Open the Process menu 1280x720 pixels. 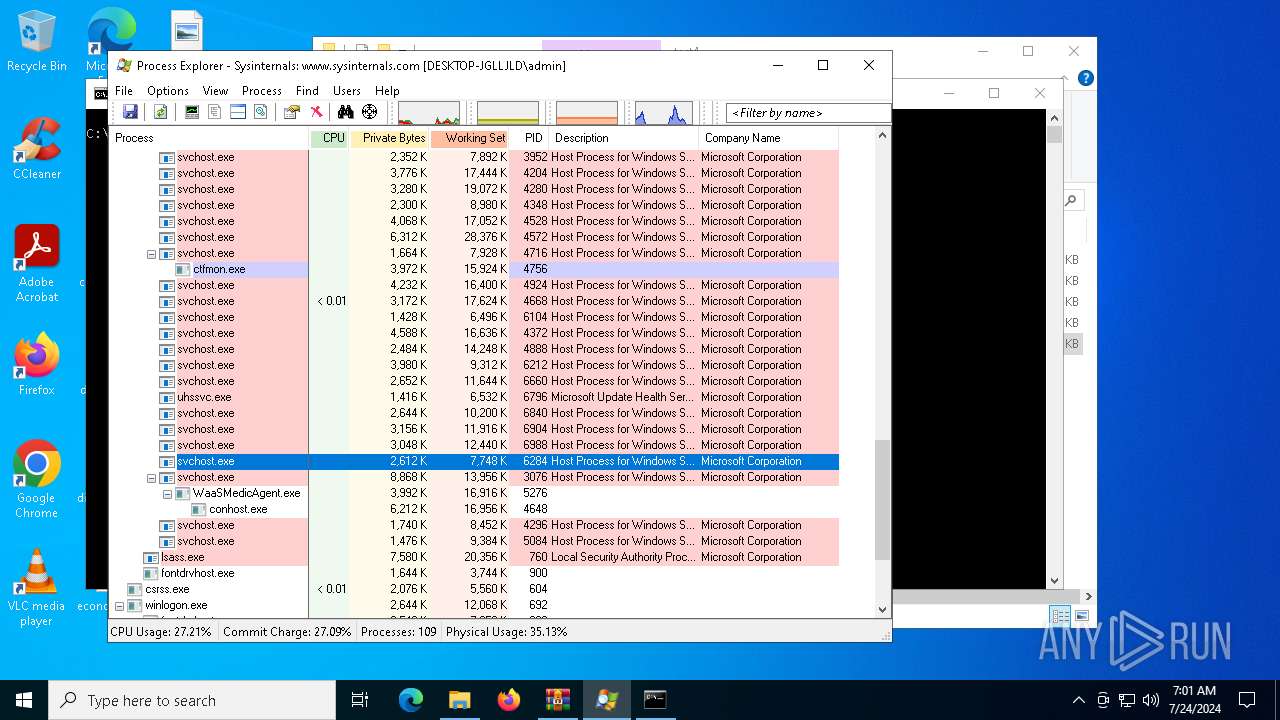(262, 91)
